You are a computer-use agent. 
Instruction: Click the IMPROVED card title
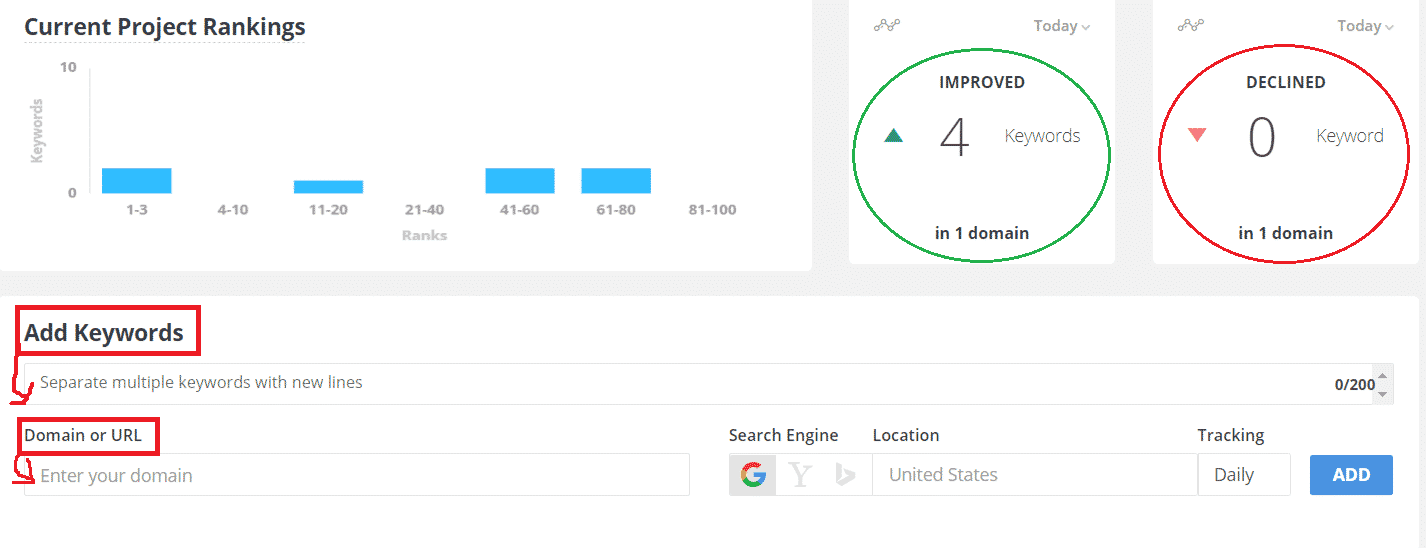click(982, 82)
